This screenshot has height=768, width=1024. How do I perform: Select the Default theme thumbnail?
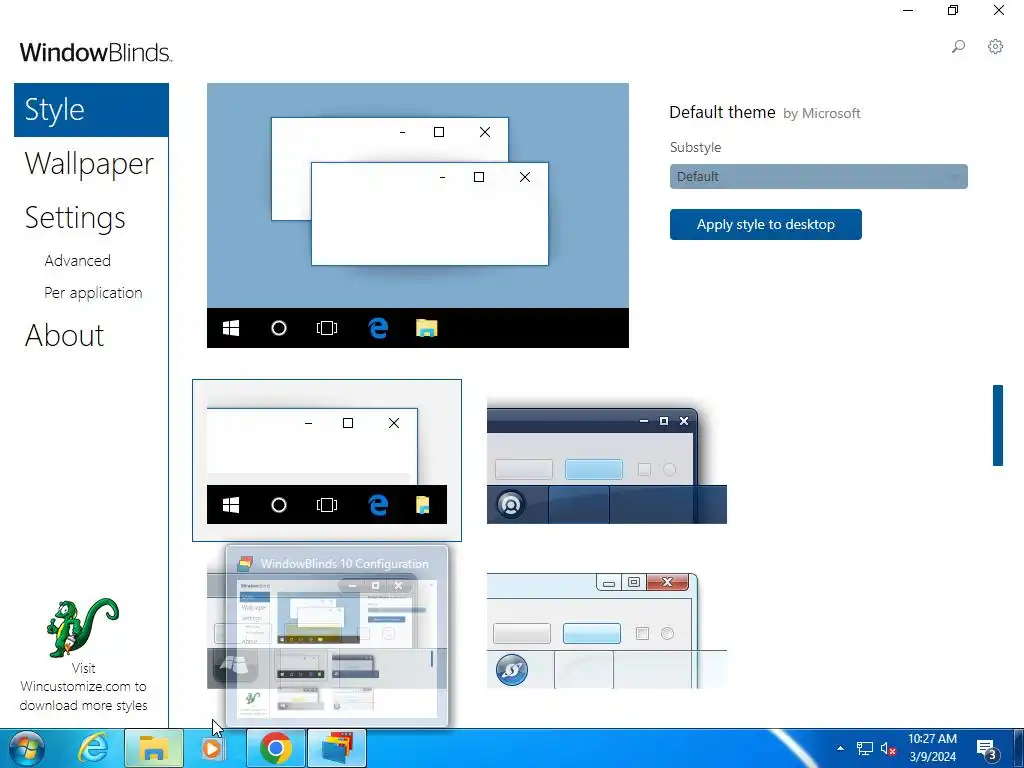[327, 460]
